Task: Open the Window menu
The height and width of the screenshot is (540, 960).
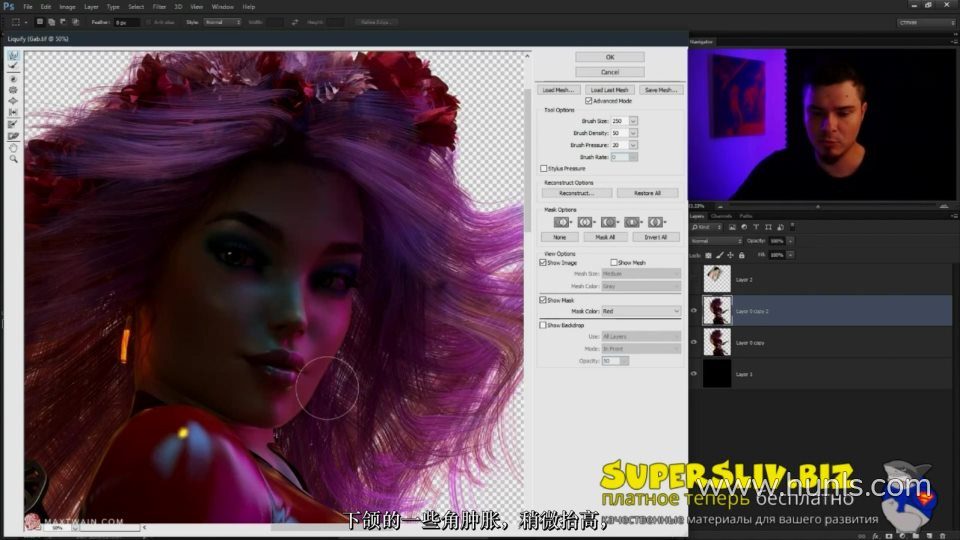Action: tap(223, 7)
